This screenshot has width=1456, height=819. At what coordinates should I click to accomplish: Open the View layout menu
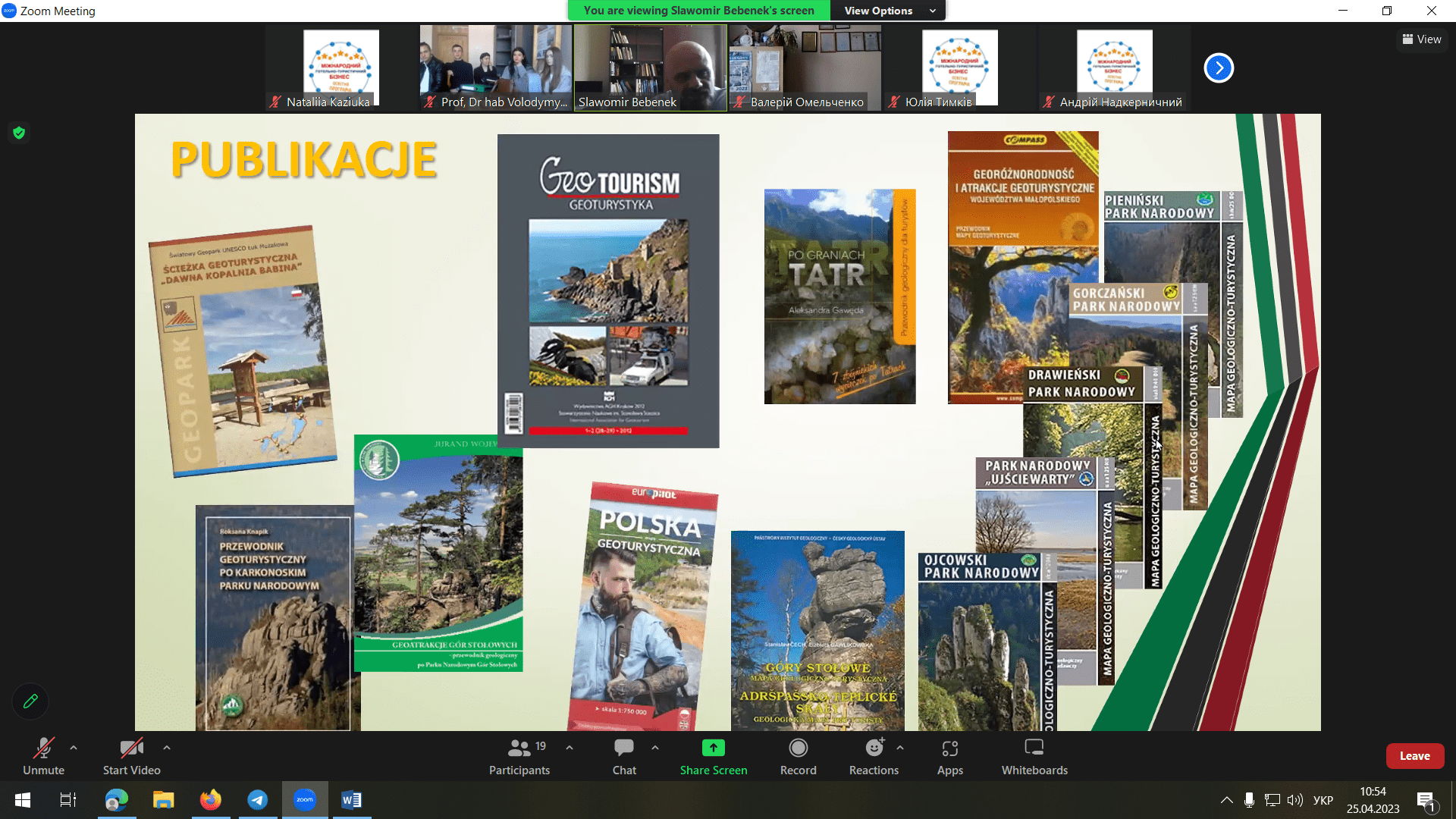click(x=1422, y=39)
